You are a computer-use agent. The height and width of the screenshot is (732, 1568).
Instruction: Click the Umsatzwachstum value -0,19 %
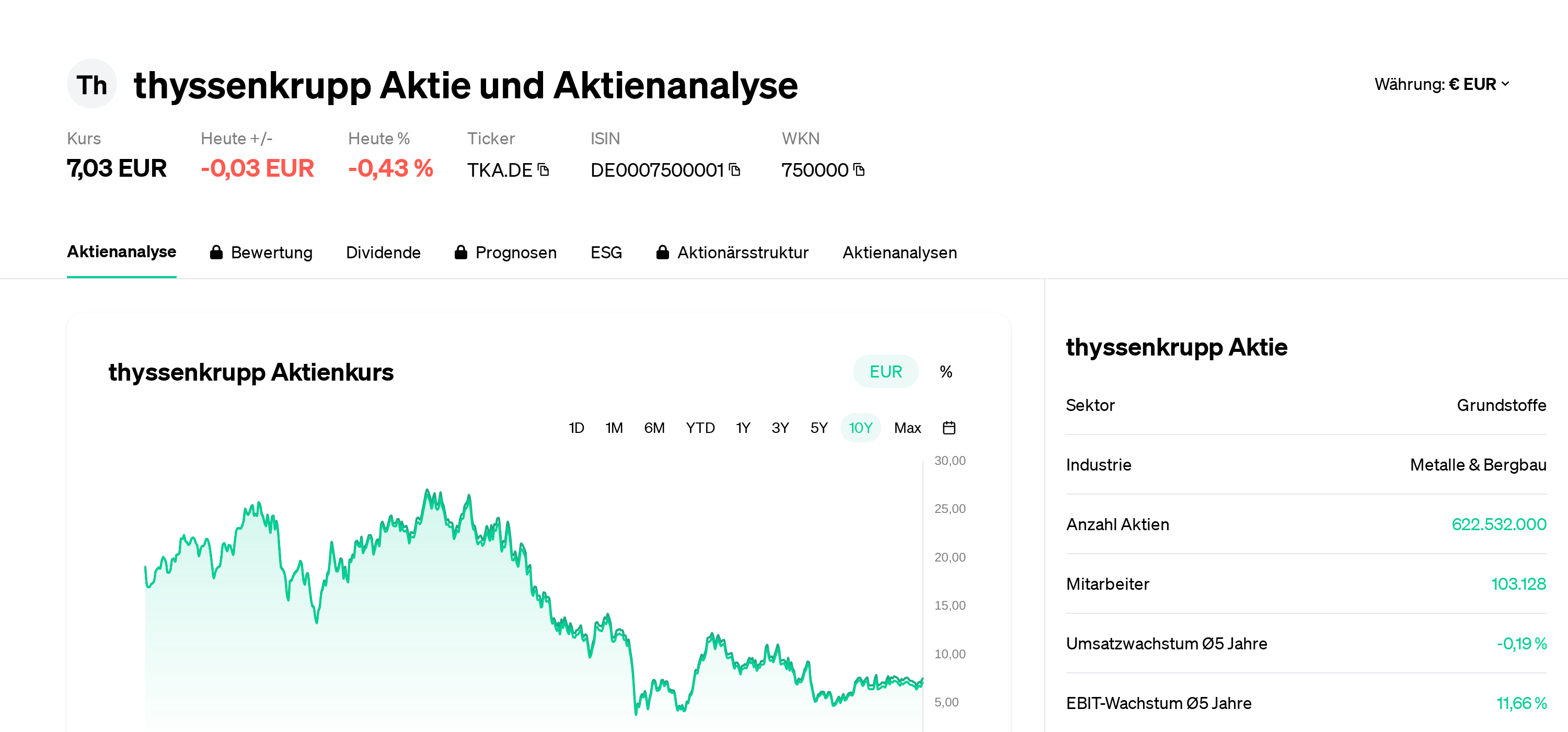click(x=1521, y=644)
